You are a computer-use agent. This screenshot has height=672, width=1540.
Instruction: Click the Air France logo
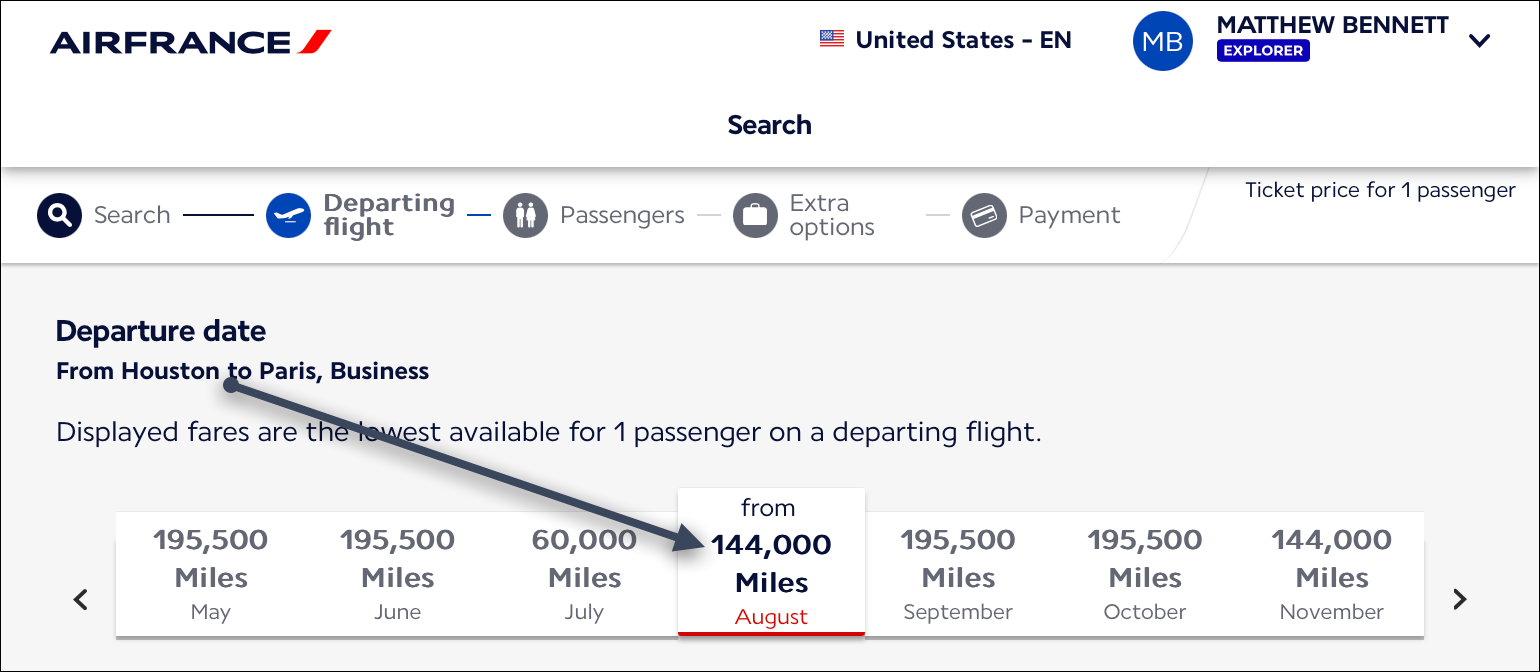click(190, 42)
